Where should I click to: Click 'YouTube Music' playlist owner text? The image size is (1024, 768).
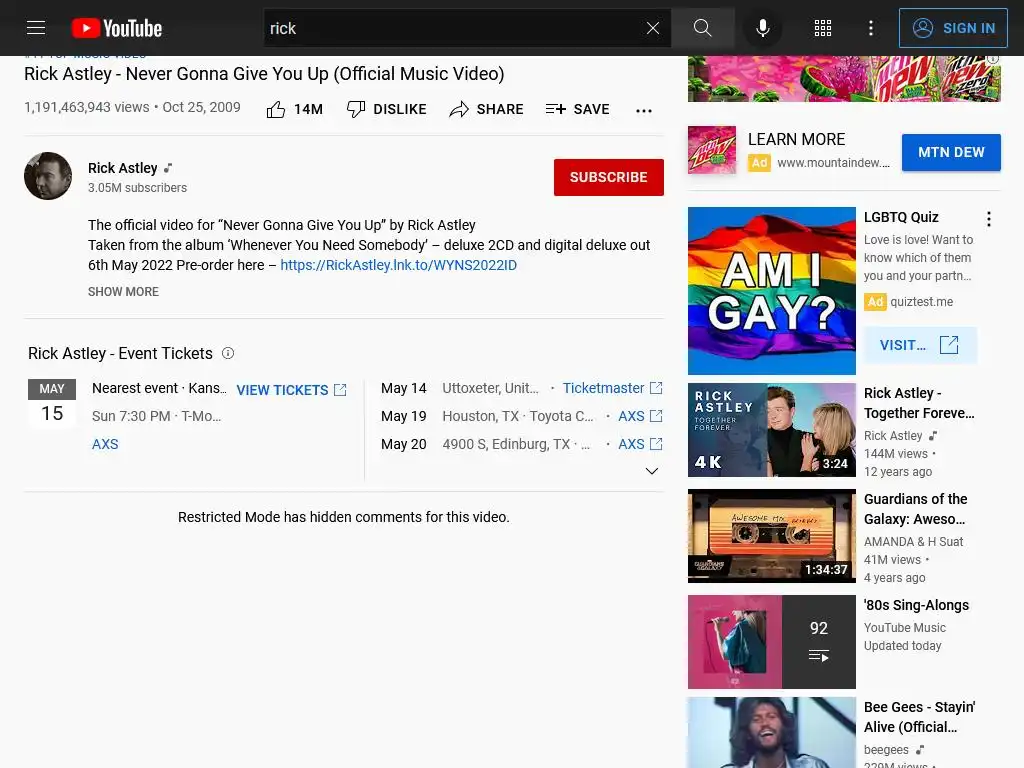(904, 628)
